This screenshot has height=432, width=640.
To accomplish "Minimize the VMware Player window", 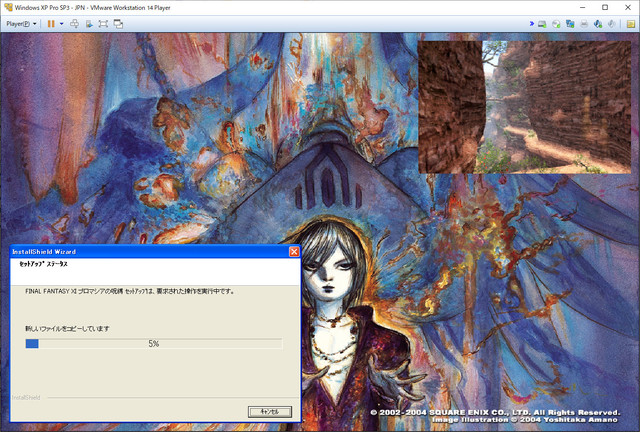I will [582, 7].
